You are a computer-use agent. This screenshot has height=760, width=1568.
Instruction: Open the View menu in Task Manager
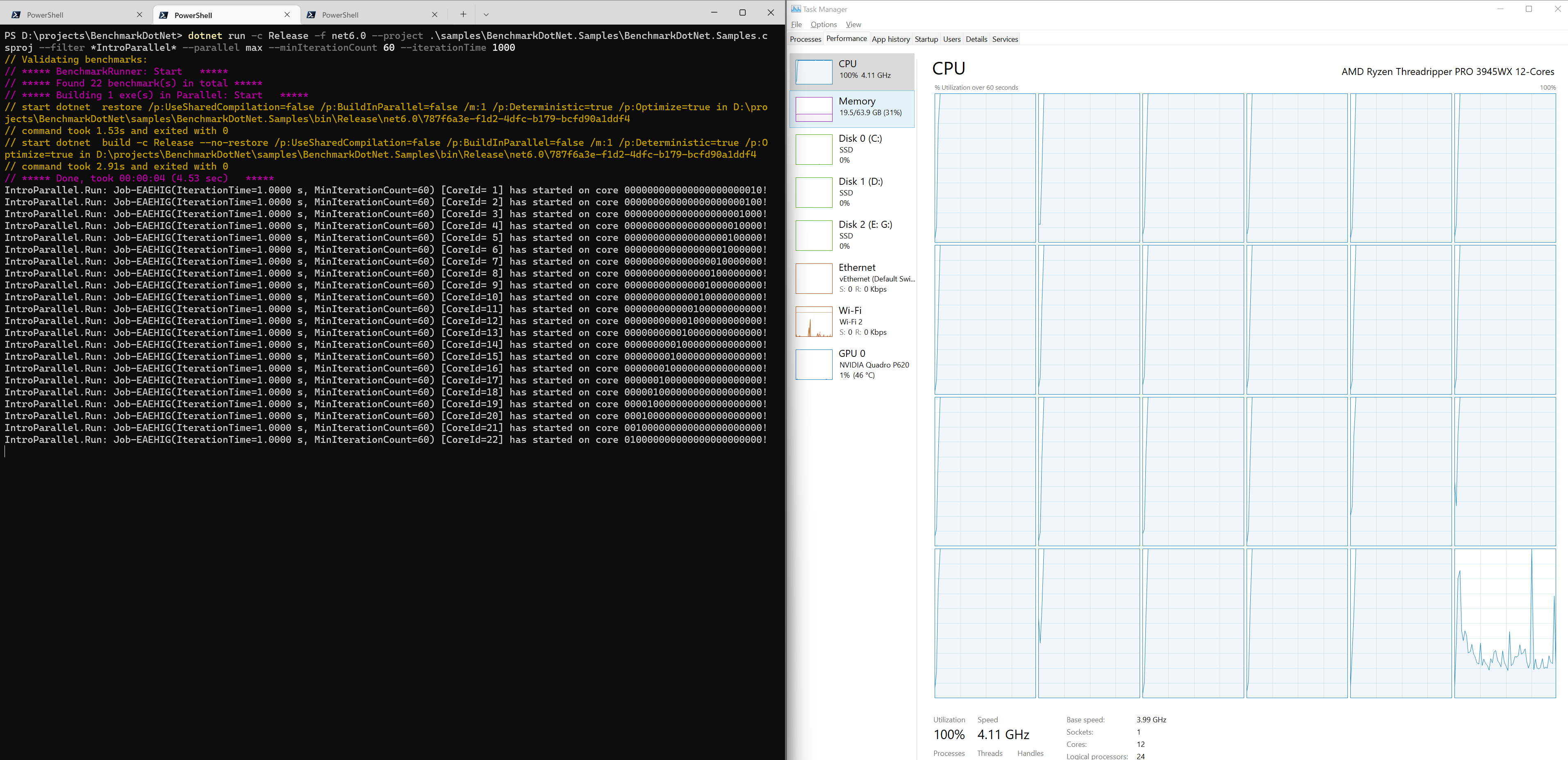pos(853,24)
